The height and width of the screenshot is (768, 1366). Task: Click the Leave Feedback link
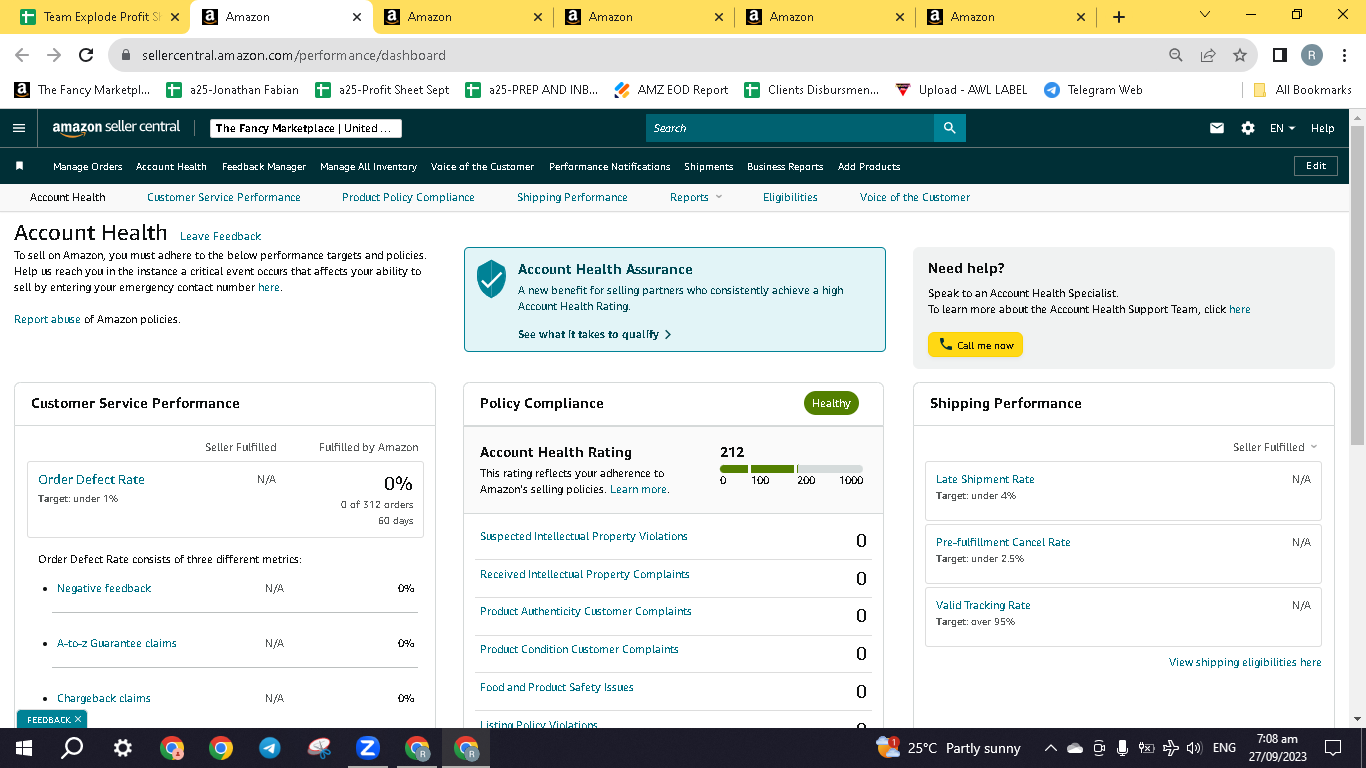(220, 237)
